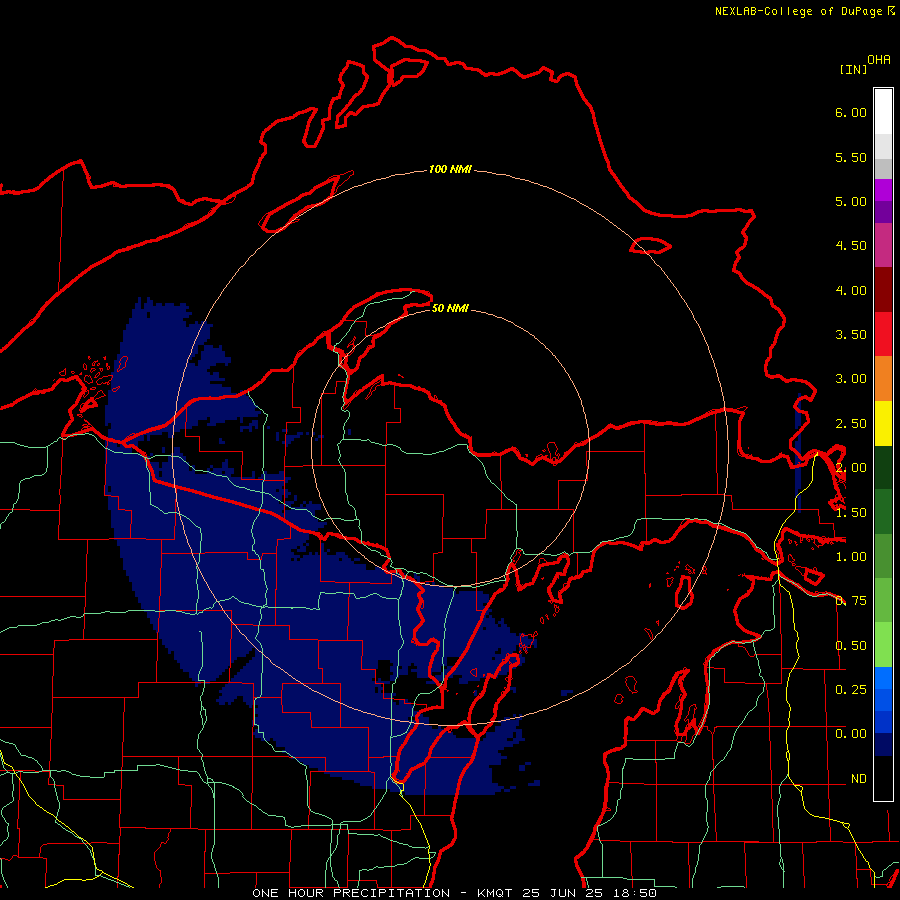The width and height of the screenshot is (900, 900).
Task: Select the light blue 0.25 legend swatch
Action: 883,678
